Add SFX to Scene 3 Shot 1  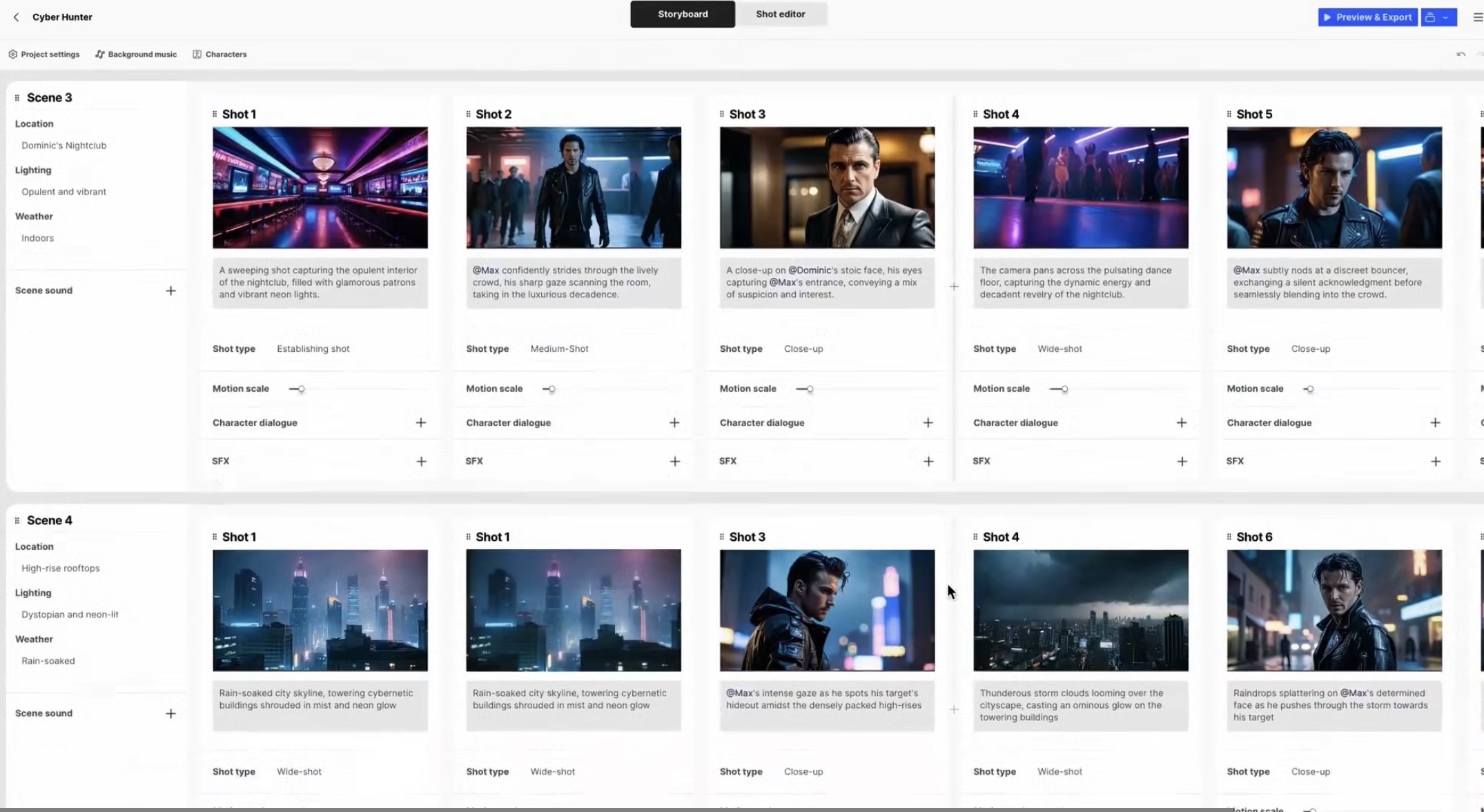pyautogui.click(x=421, y=462)
